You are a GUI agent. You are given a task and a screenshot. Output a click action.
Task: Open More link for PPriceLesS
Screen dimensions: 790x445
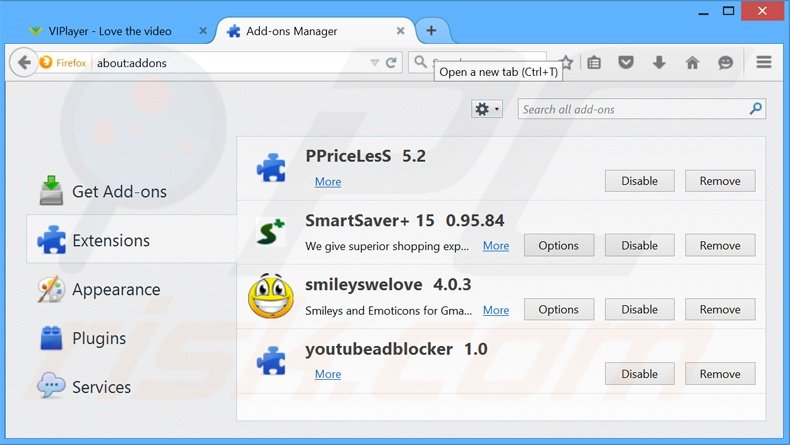(328, 181)
